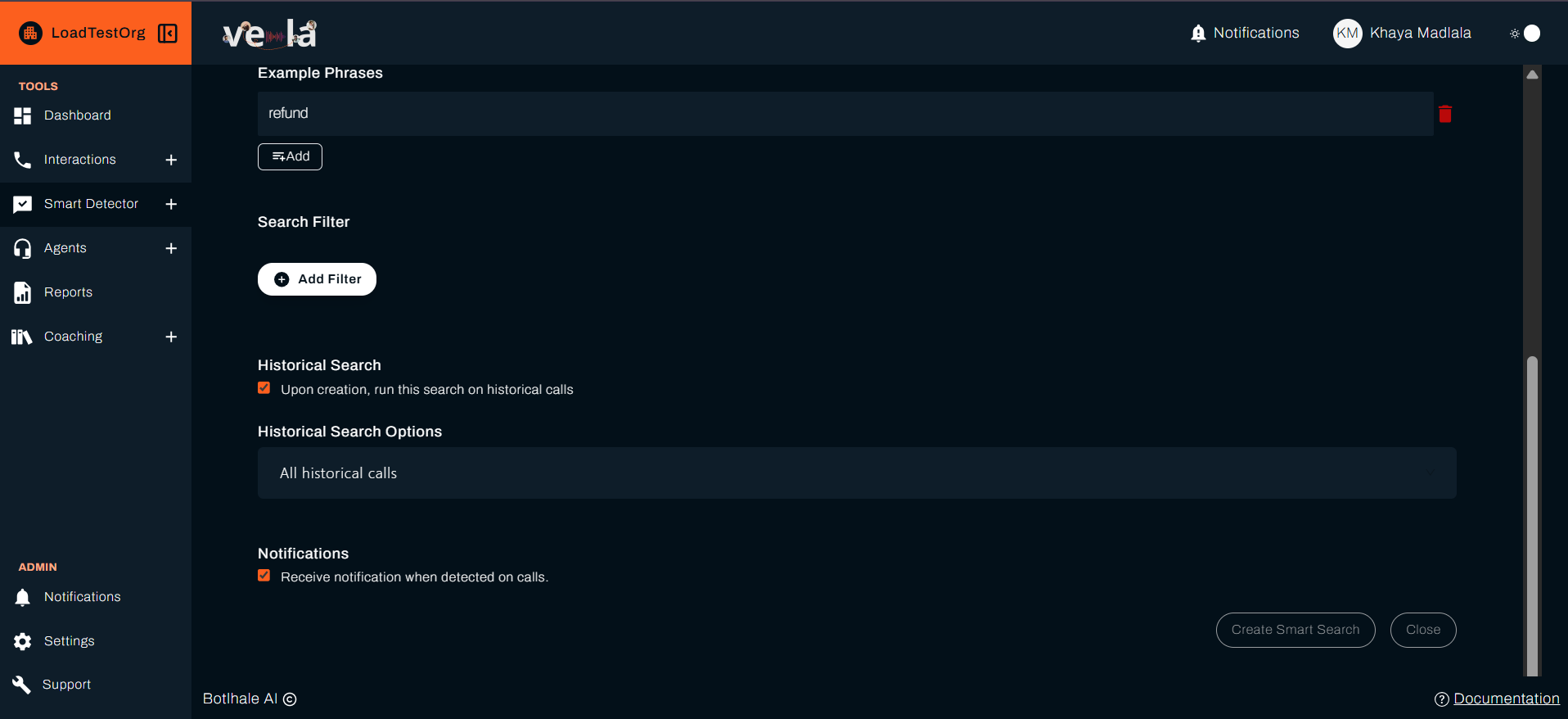
Task: Uncheck receive notification when detected
Action: [x=264, y=576]
